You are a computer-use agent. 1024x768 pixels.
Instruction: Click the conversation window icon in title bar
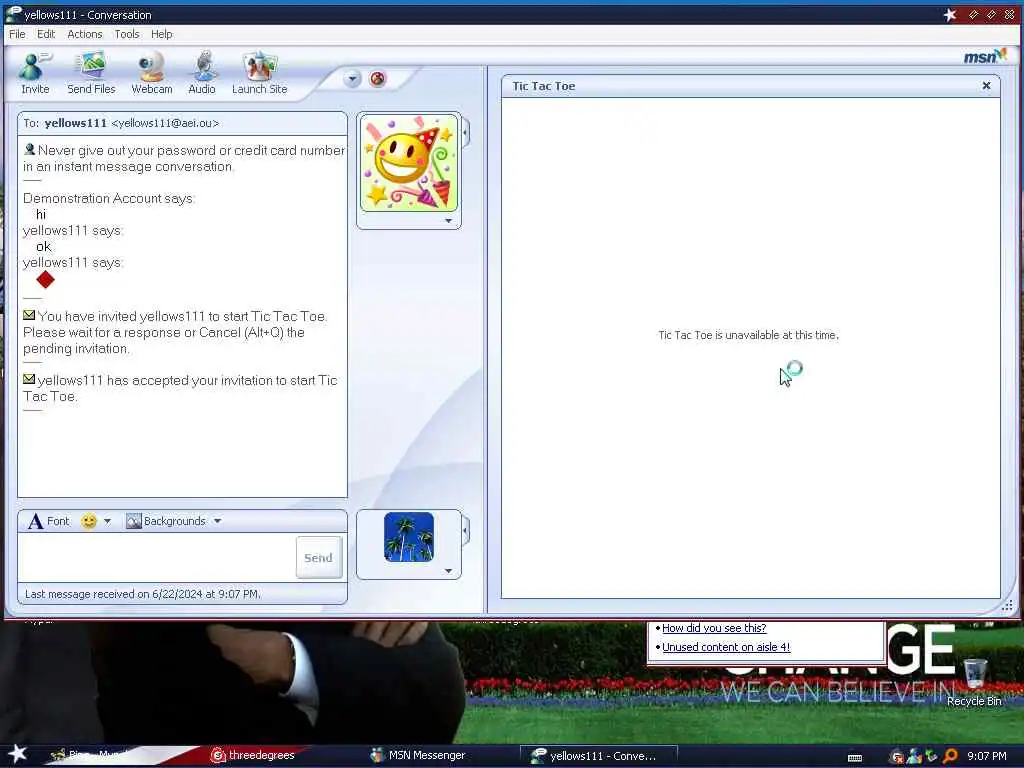[x=13, y=14]
